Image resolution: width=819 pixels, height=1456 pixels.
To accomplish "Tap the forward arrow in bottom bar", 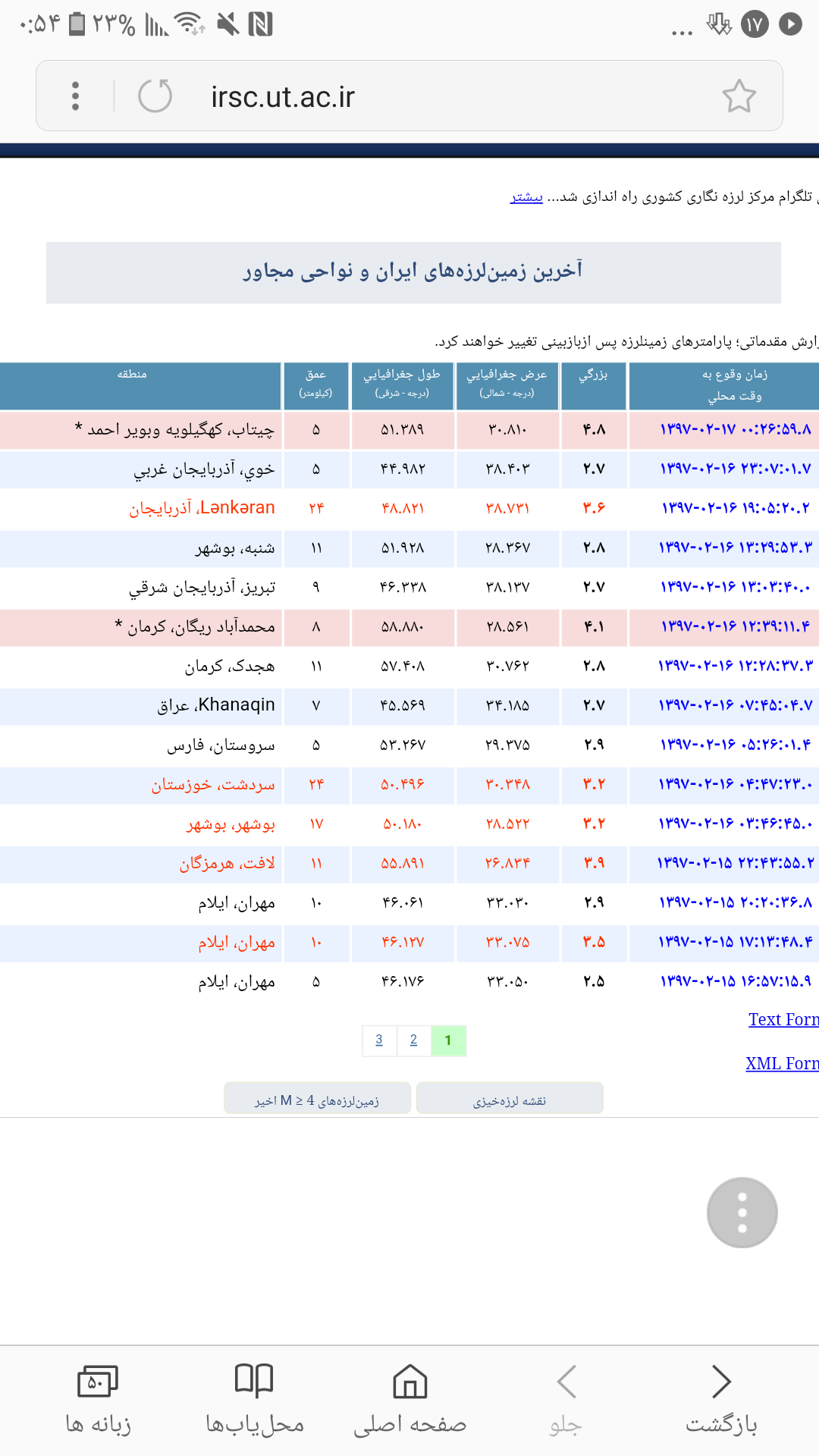I will coord(566,1401).
